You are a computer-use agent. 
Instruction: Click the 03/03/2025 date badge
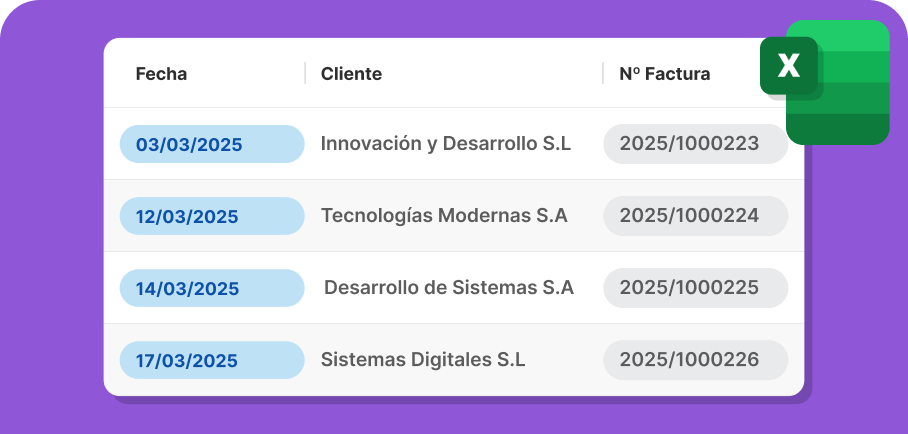pos(212,144)
